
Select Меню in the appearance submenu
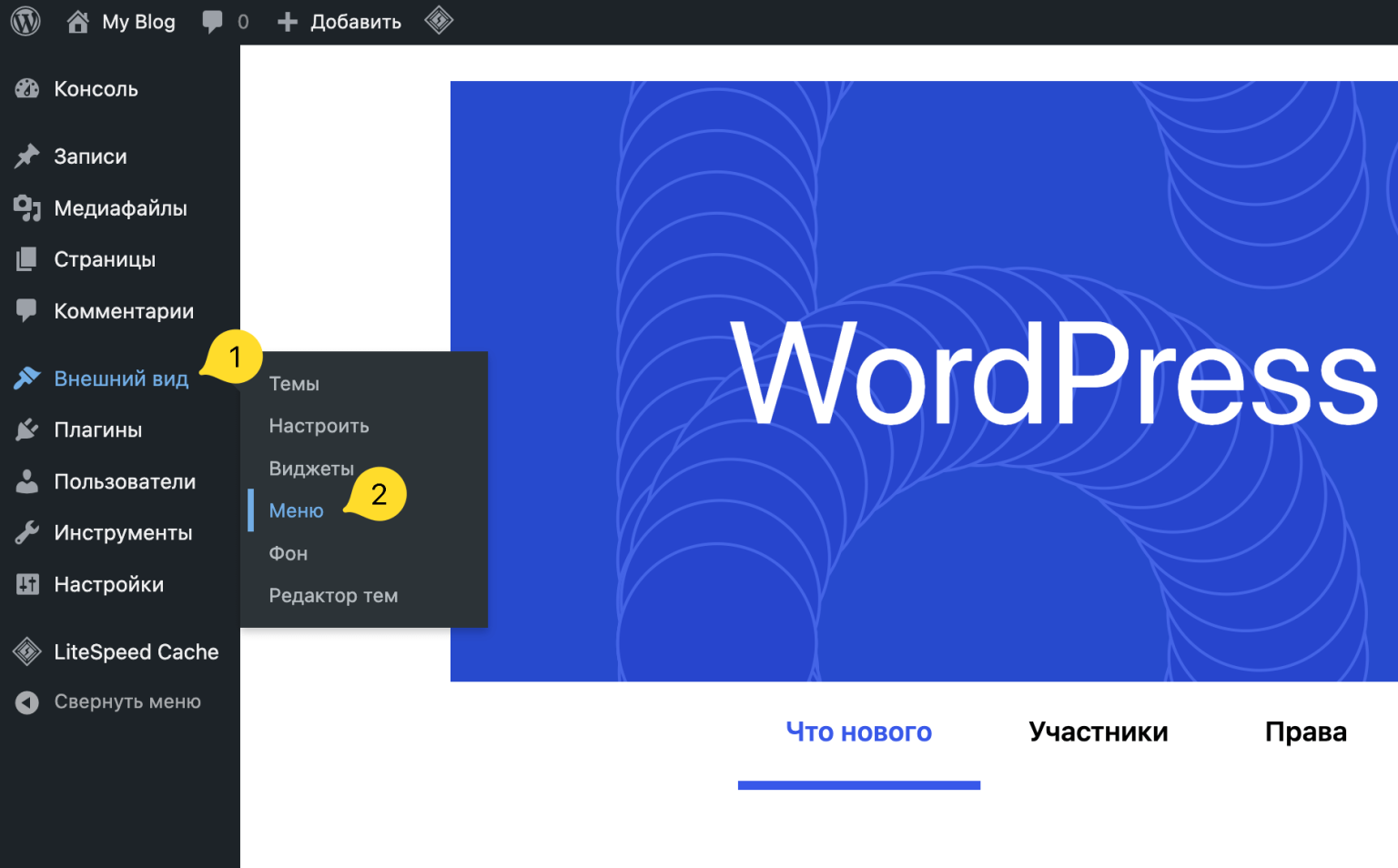click(x=296, y=510)
